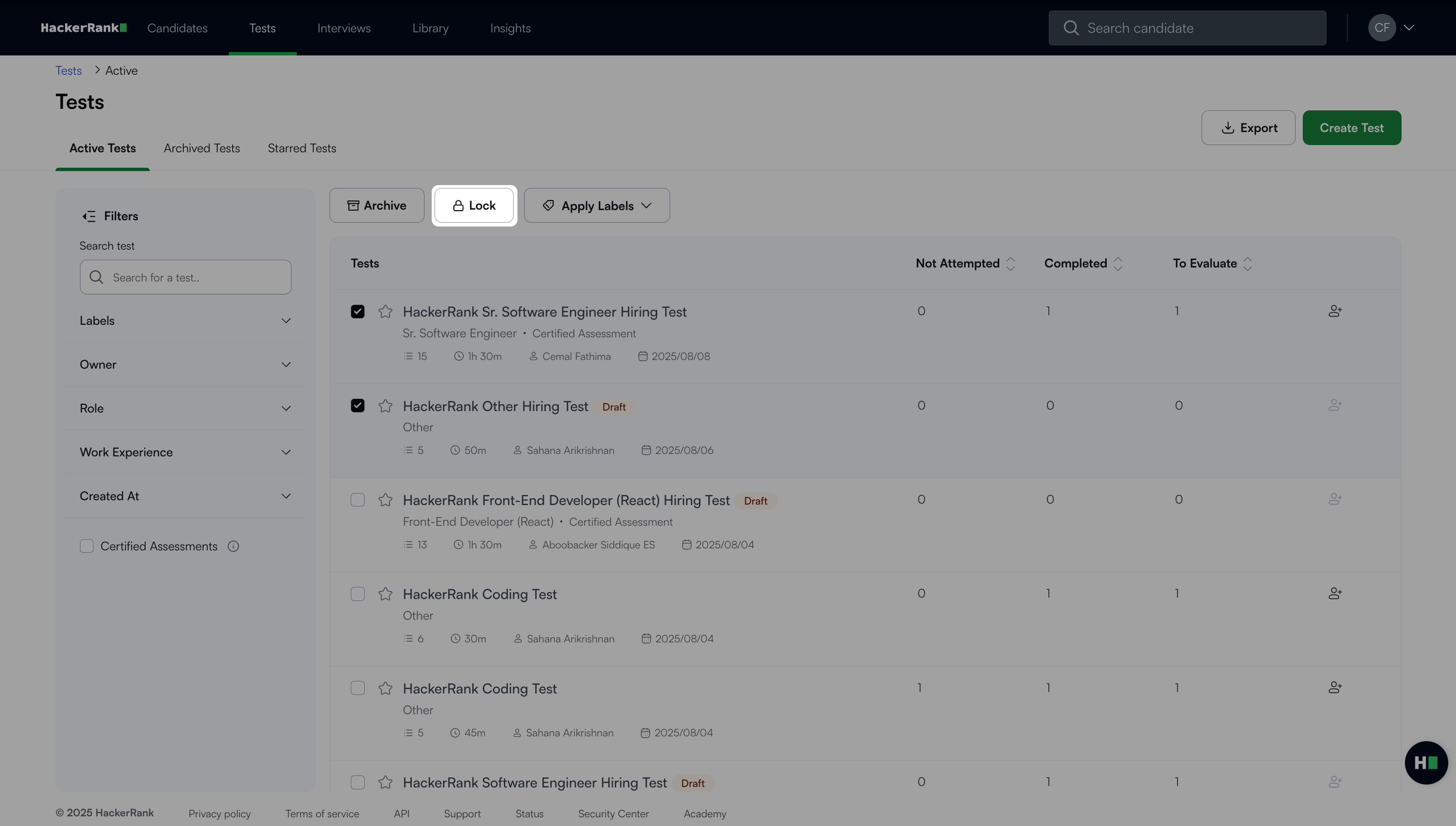Viewport: 1456px width, 826px height.
Task: Open the Apply Labels dropdown
Action: [596, 205]
